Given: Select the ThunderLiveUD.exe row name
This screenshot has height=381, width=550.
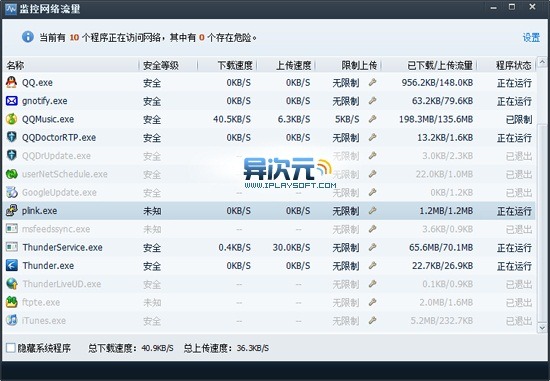Looking at the screenshot, I should point(62,284).
